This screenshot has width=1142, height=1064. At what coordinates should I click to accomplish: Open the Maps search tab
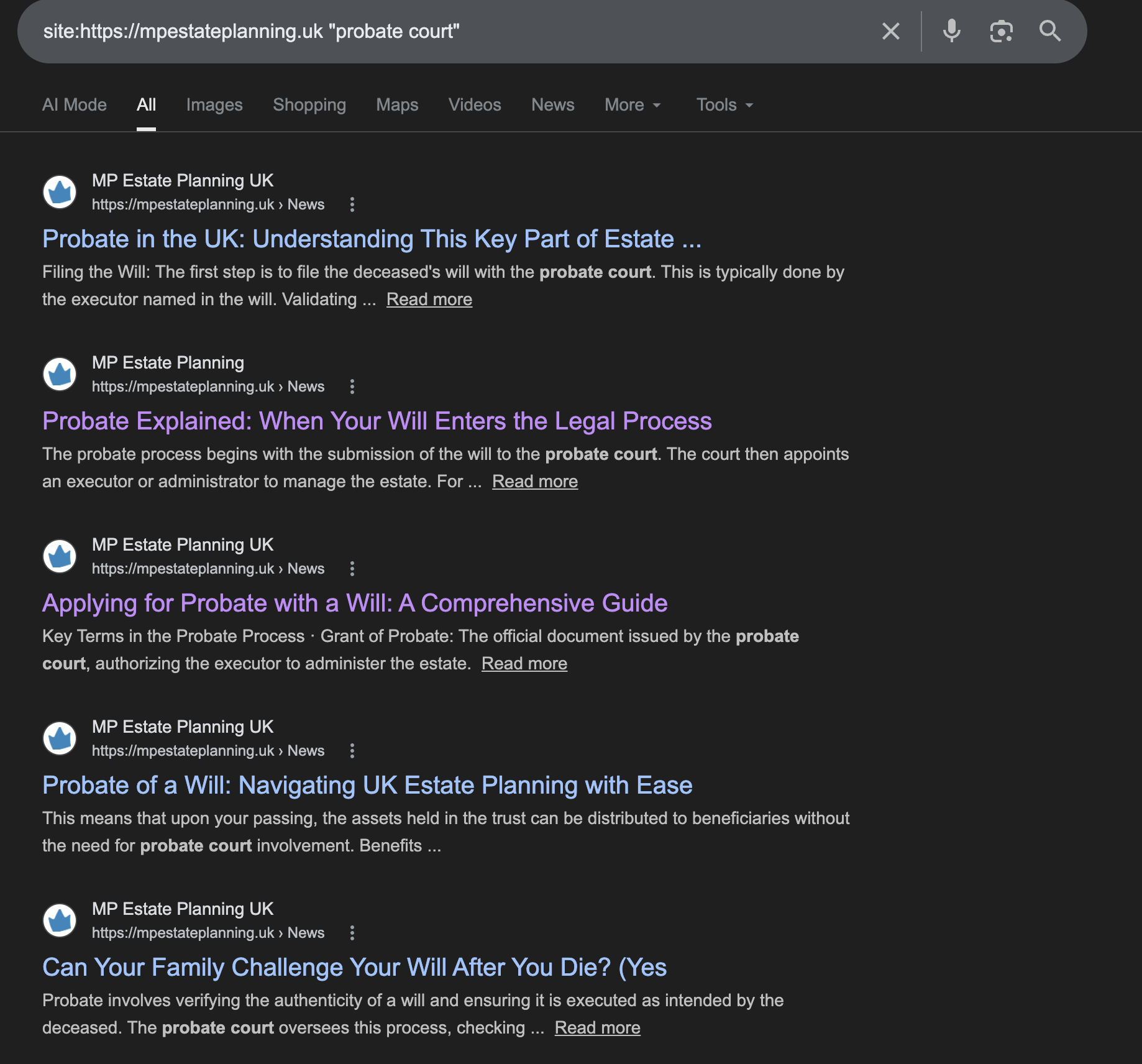coord(397,105)
